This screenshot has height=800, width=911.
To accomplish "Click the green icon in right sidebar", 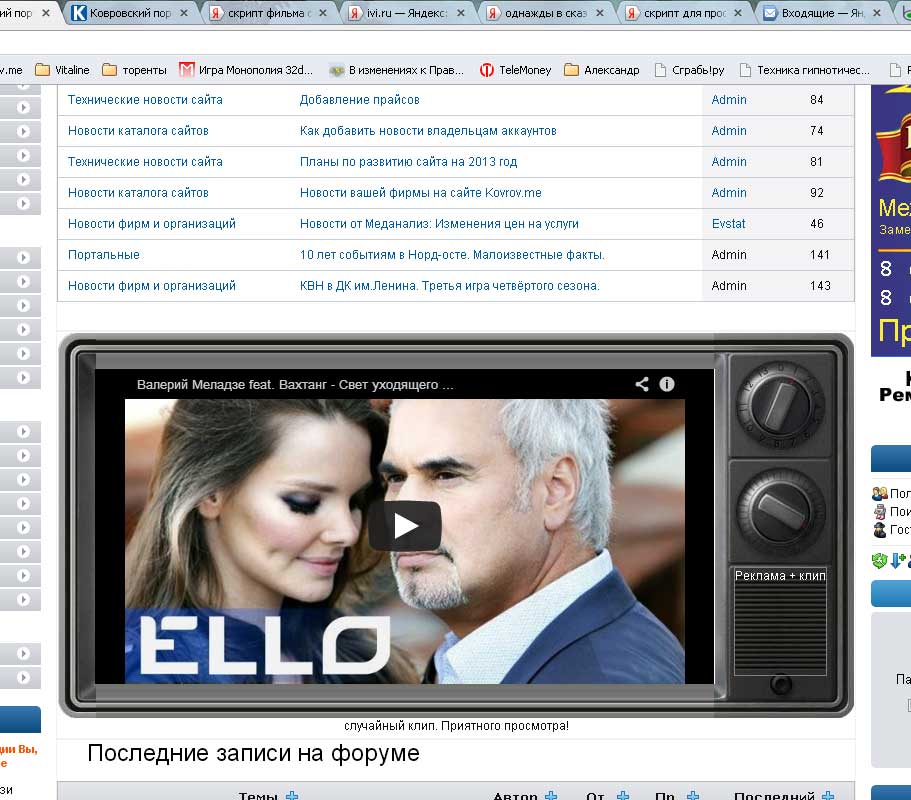I will [x=880, y=561].
